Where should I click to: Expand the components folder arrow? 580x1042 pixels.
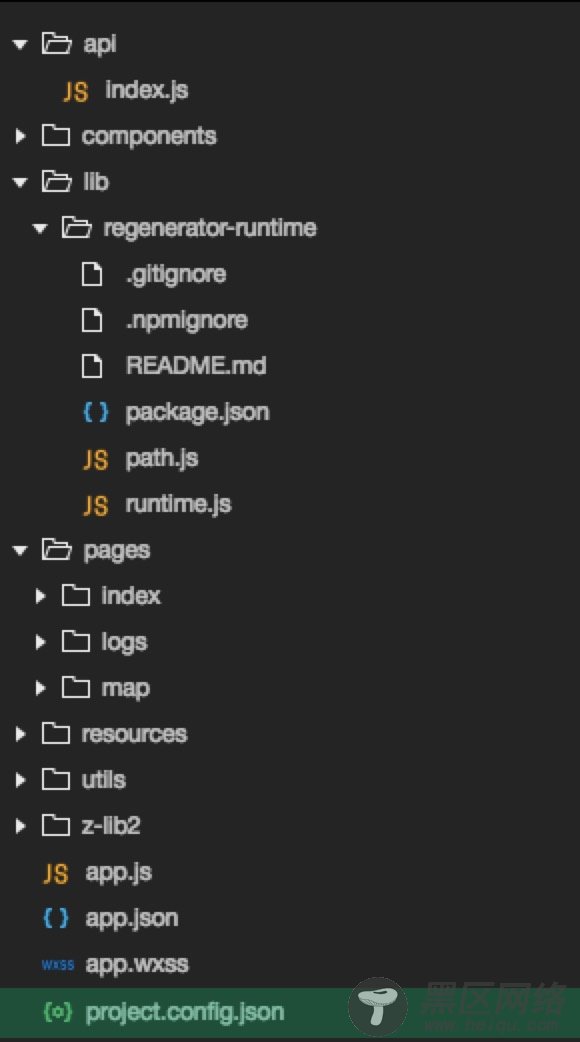point(21,136)
